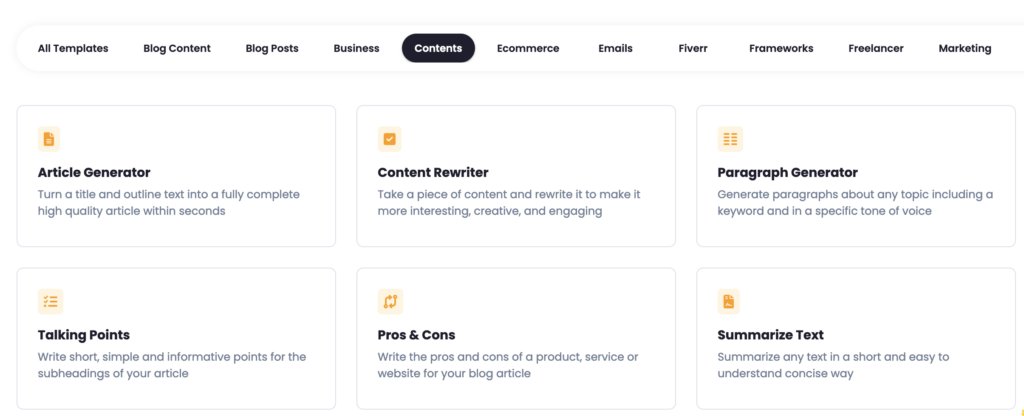Click the Paragraph Generator columns icon
Screen dimensions: 1024x416
(x=730, y=139)
